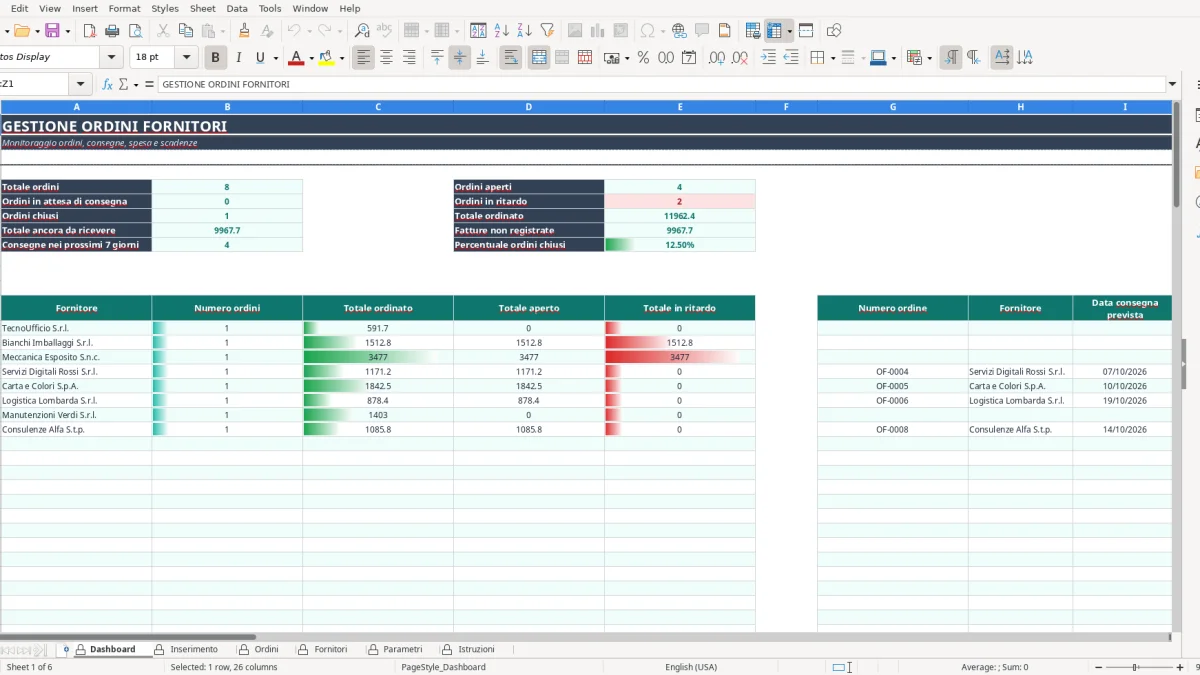
Task: Expand the formula bar arrow
Action: [1172, 84]
